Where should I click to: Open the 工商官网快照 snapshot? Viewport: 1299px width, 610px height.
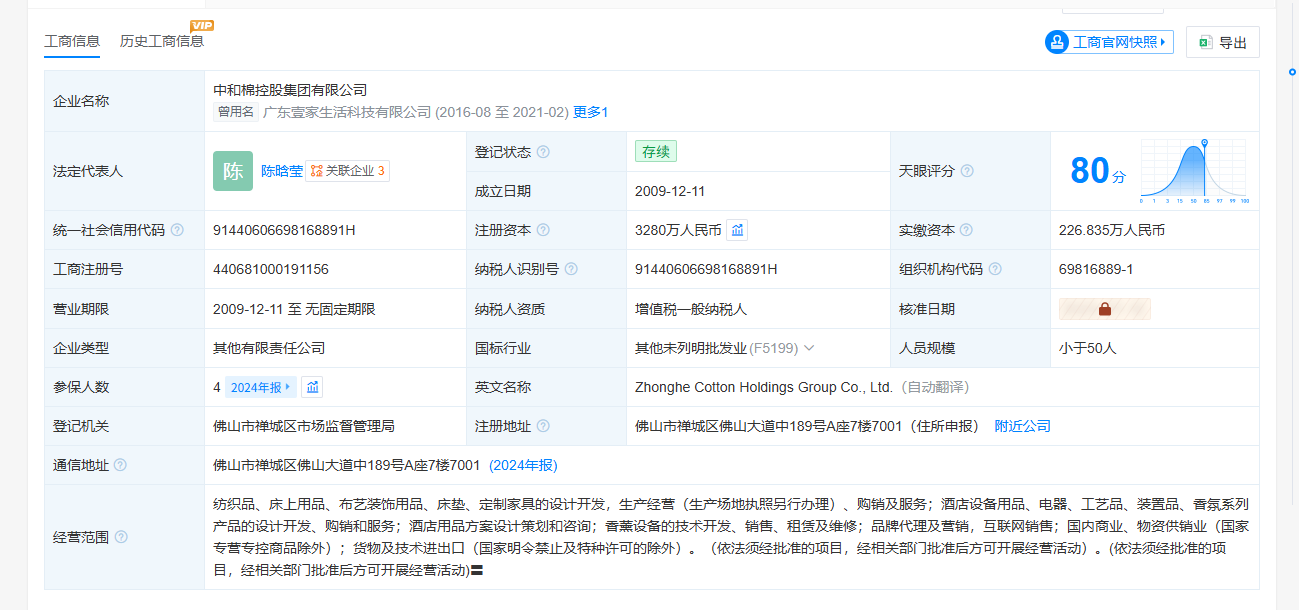tap(1109, 42)
